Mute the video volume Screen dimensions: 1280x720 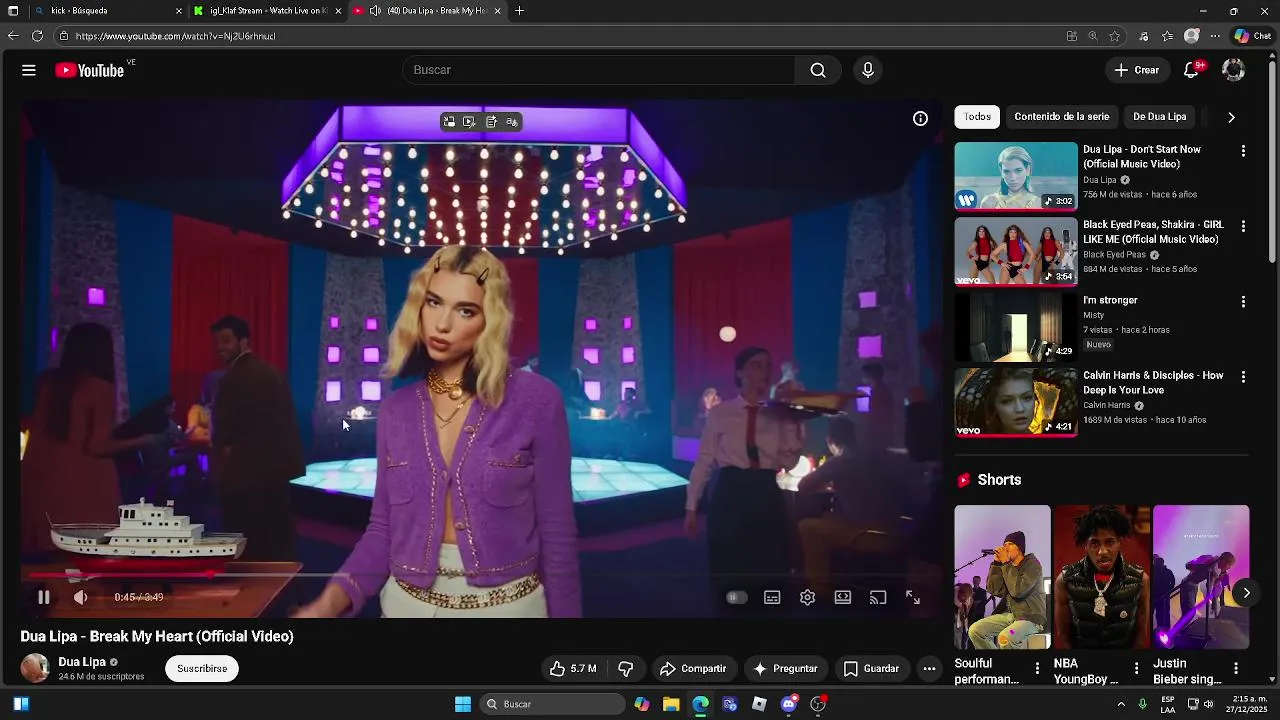[81, 597]
